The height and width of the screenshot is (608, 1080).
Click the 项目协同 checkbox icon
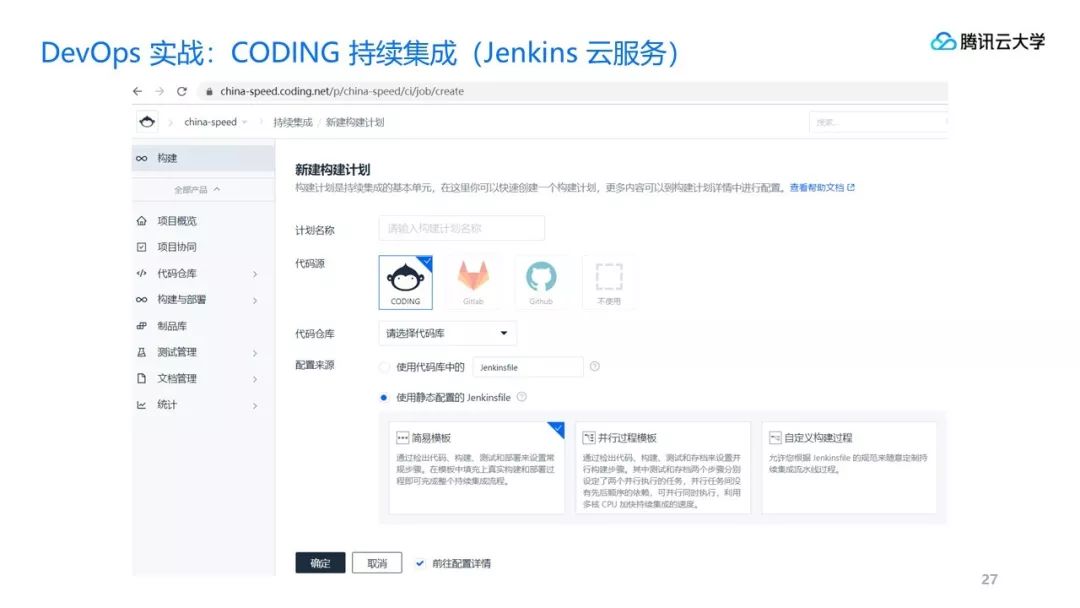click(x=141, y=247)
